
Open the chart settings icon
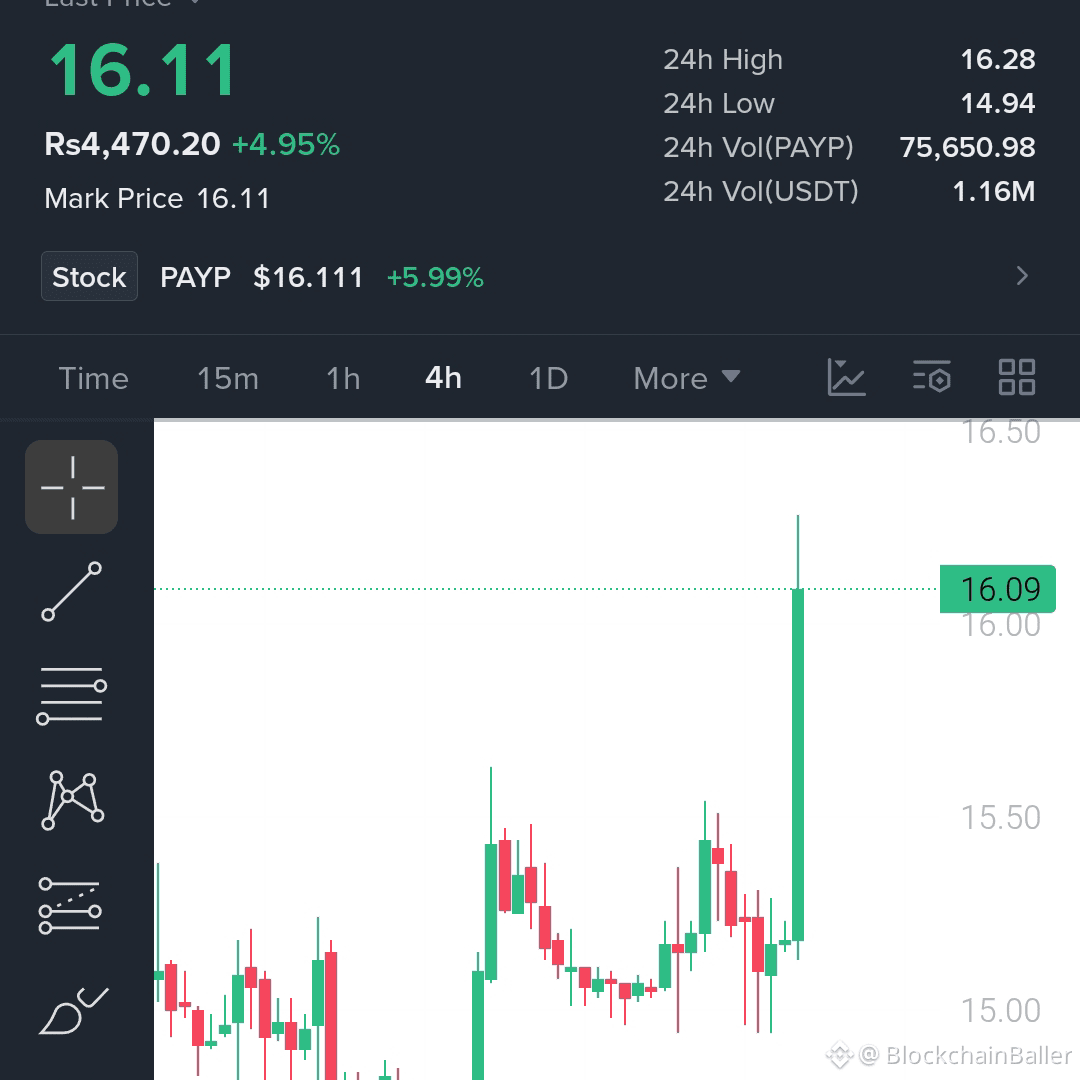click(x=931, y=377)
